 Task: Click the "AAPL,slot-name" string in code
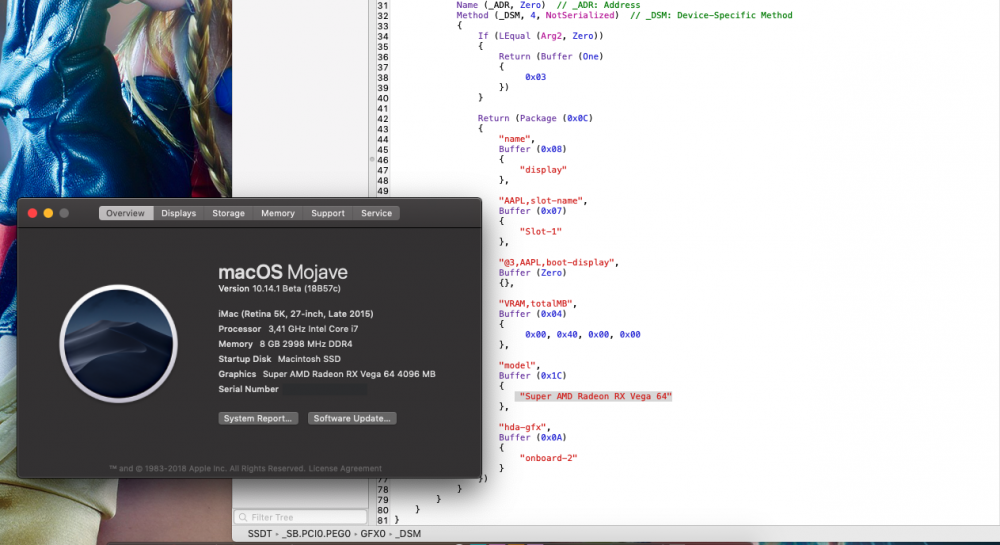(541, 200)
